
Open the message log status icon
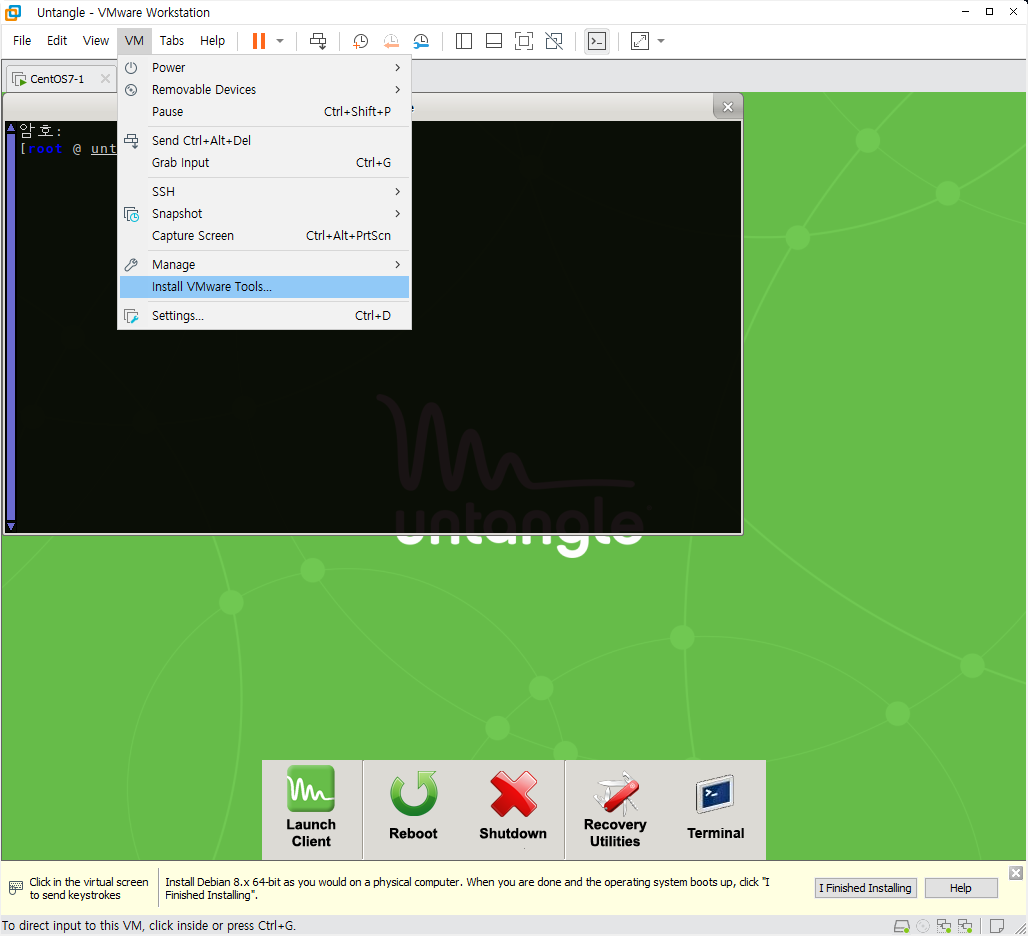pos(997,926)
